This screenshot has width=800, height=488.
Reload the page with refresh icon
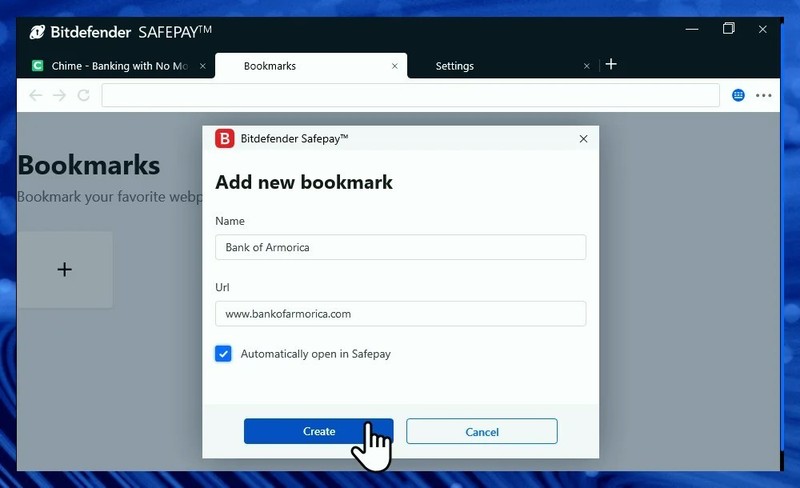84,95
